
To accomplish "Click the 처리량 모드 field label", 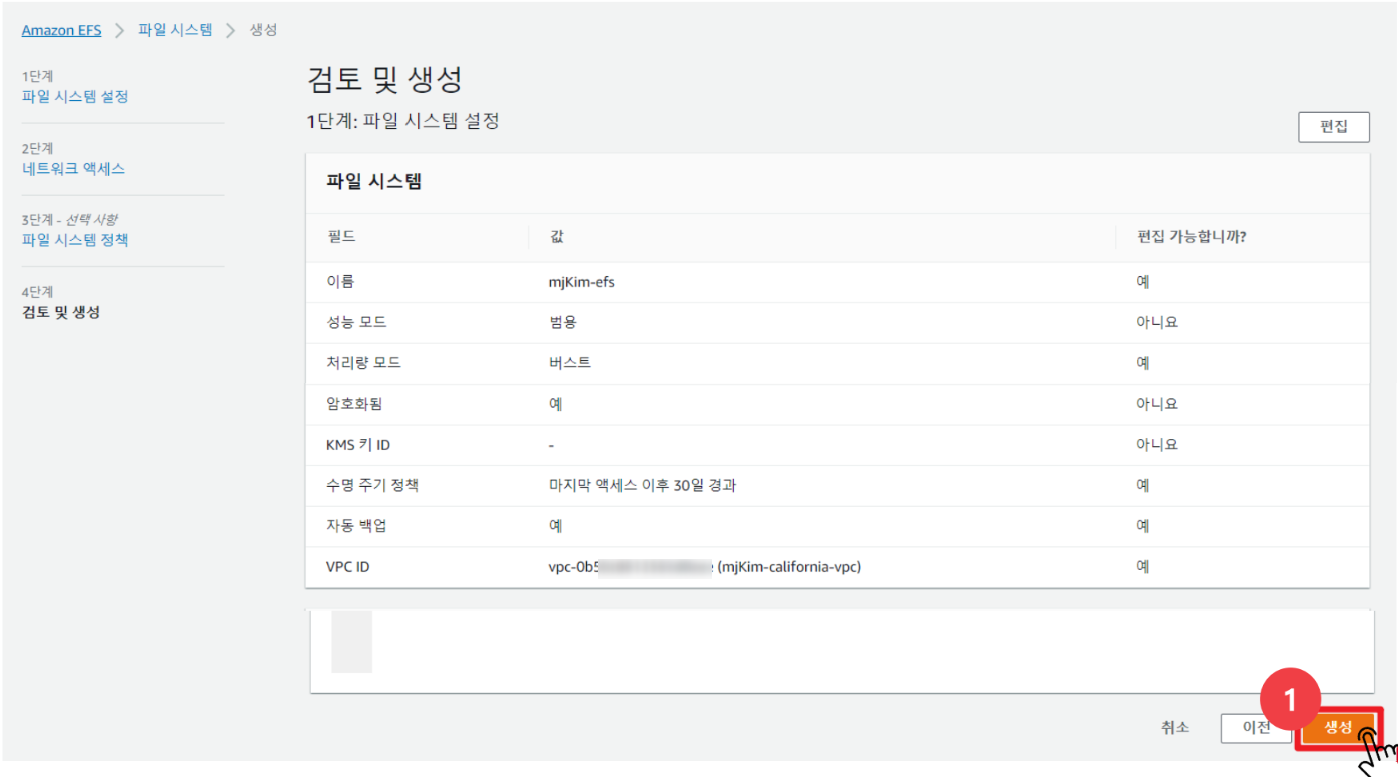I will coord(363,363).
